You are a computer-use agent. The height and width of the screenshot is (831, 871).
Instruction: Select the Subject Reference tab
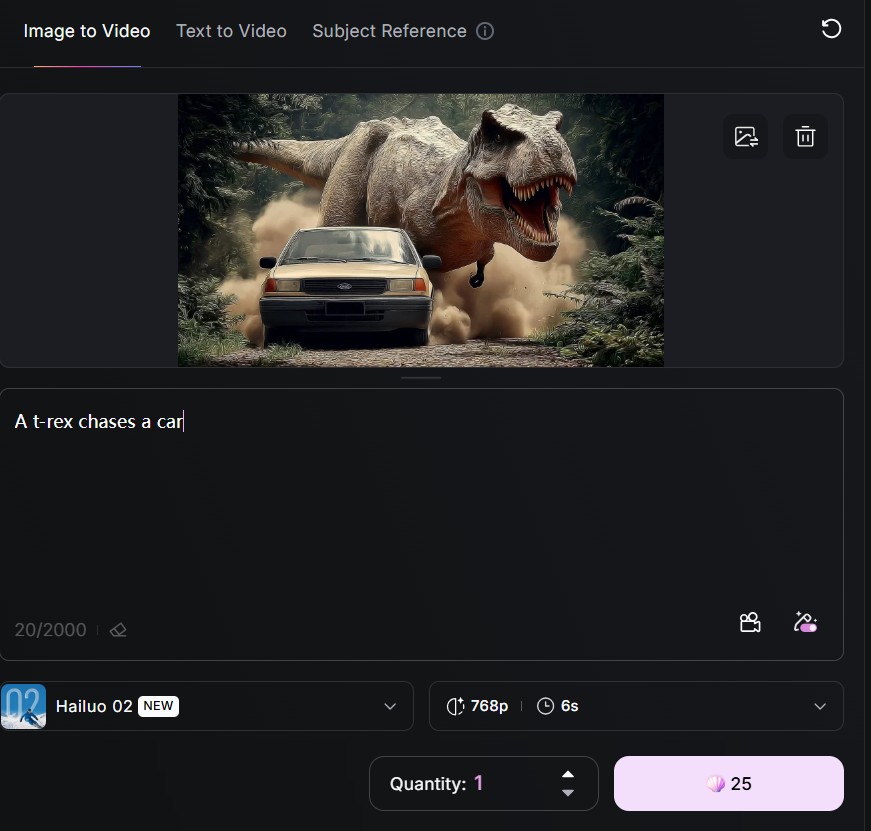tap(389, 31)
